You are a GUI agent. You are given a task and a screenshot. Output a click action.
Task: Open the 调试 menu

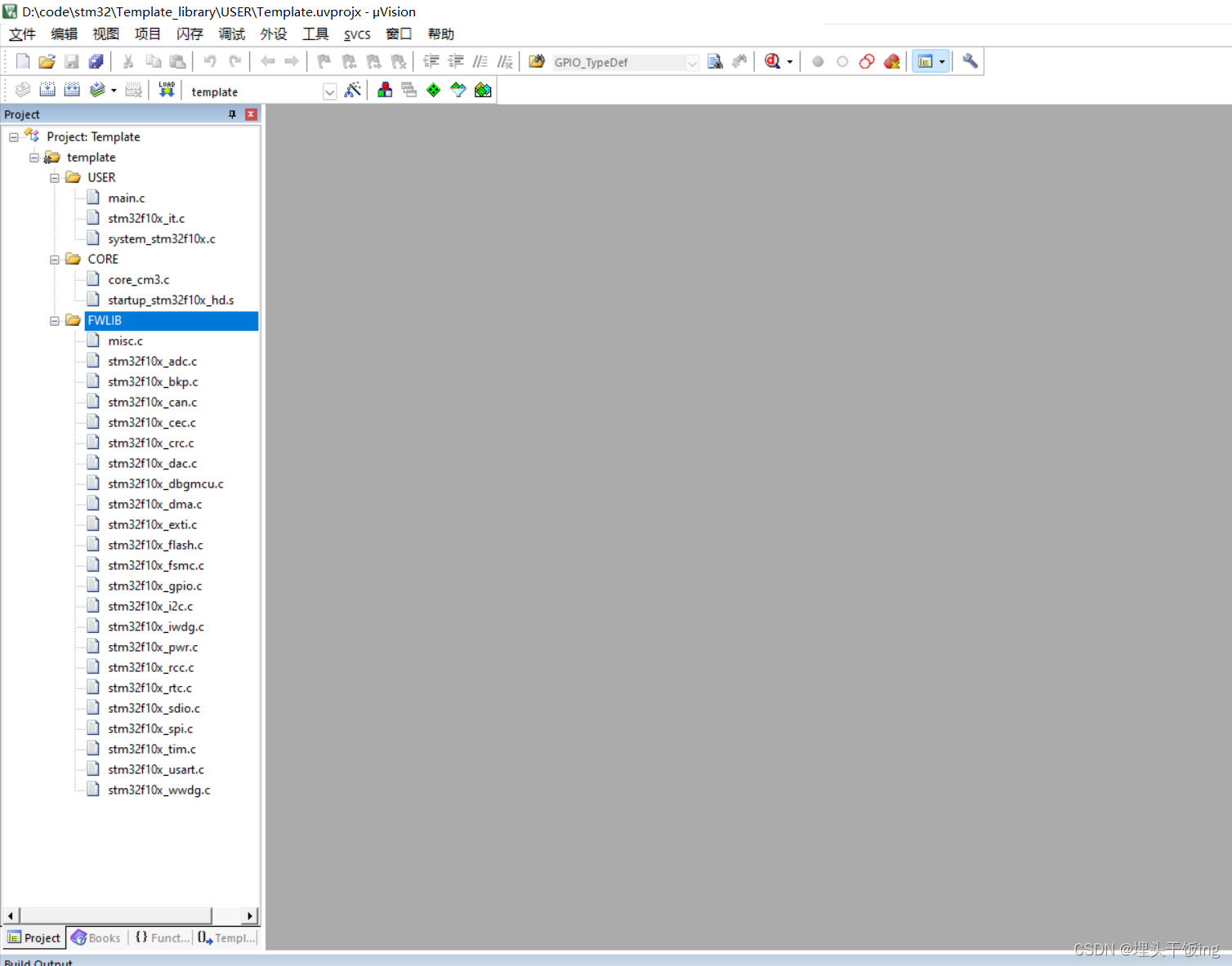click(x=231, y=33)
